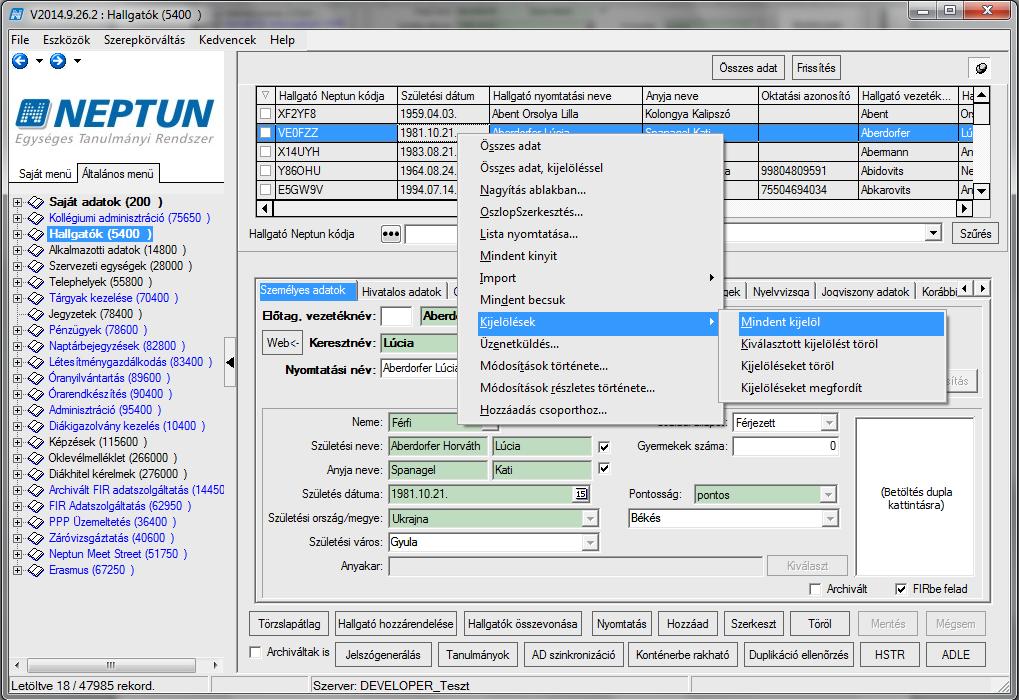The width and height of the screenshot is (1019, 700).
Task: Click the Szűrés filter button
Action: pyautogui.click(x=975, y=233)
